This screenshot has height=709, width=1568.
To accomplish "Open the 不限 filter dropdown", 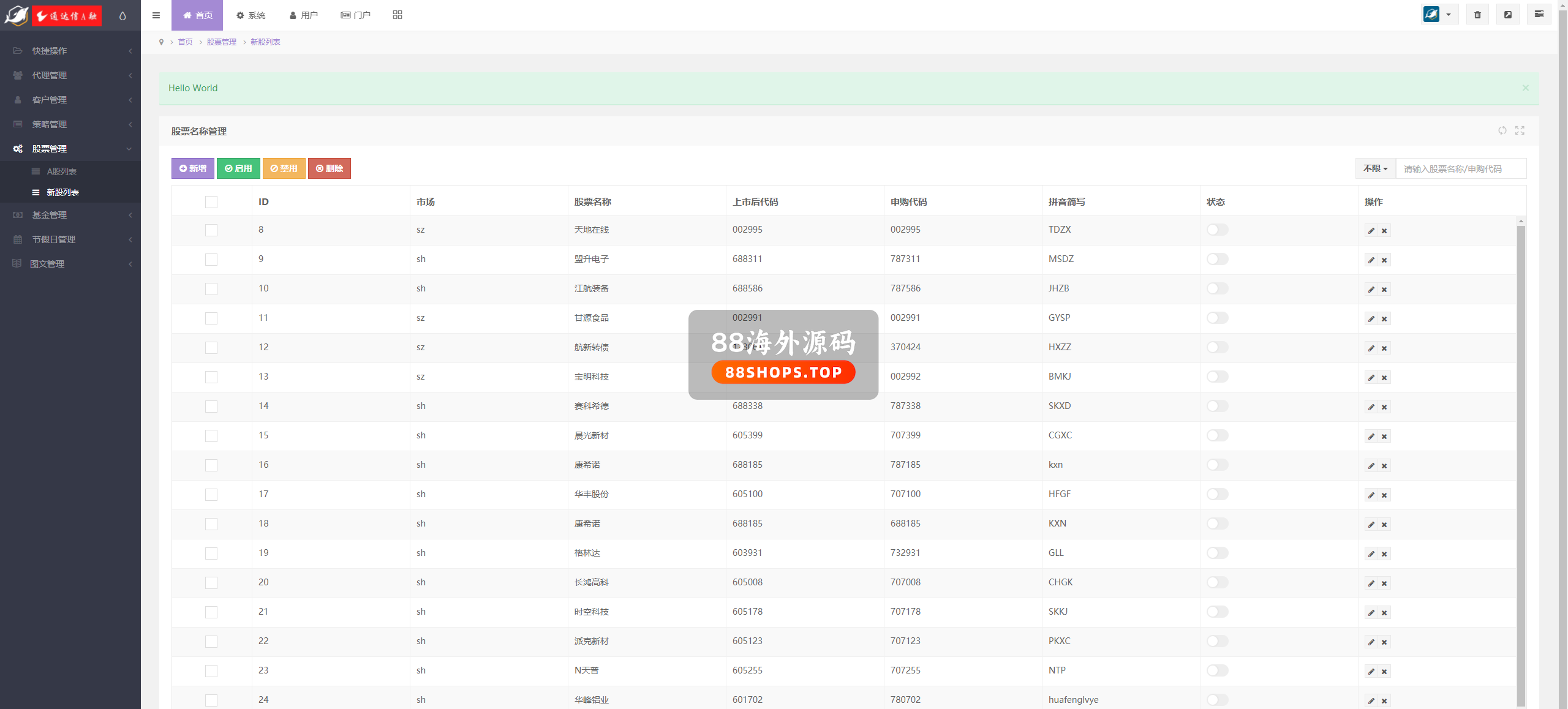I will tap(1375, 168).
